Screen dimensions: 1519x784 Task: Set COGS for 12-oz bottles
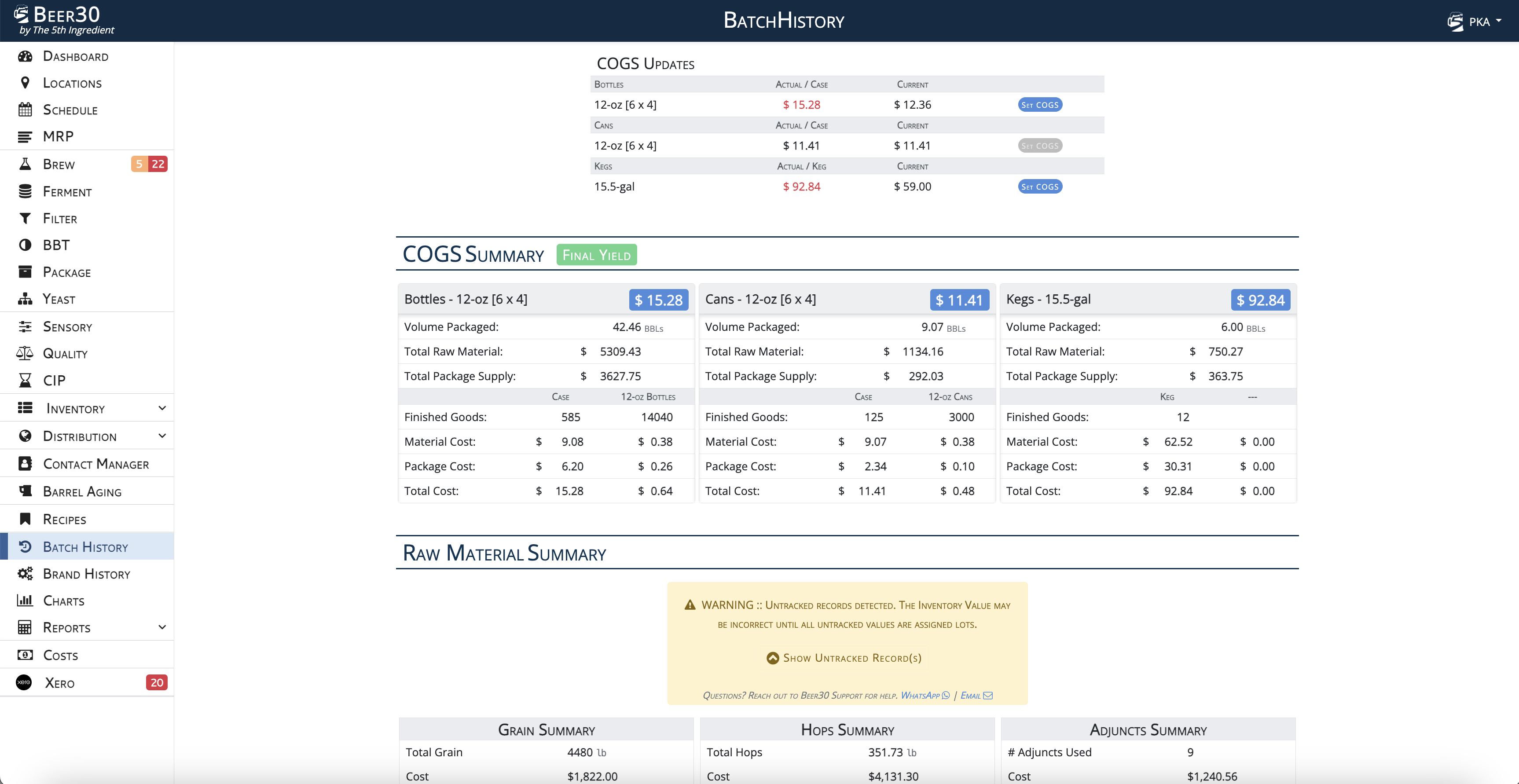pos(1040,104)
